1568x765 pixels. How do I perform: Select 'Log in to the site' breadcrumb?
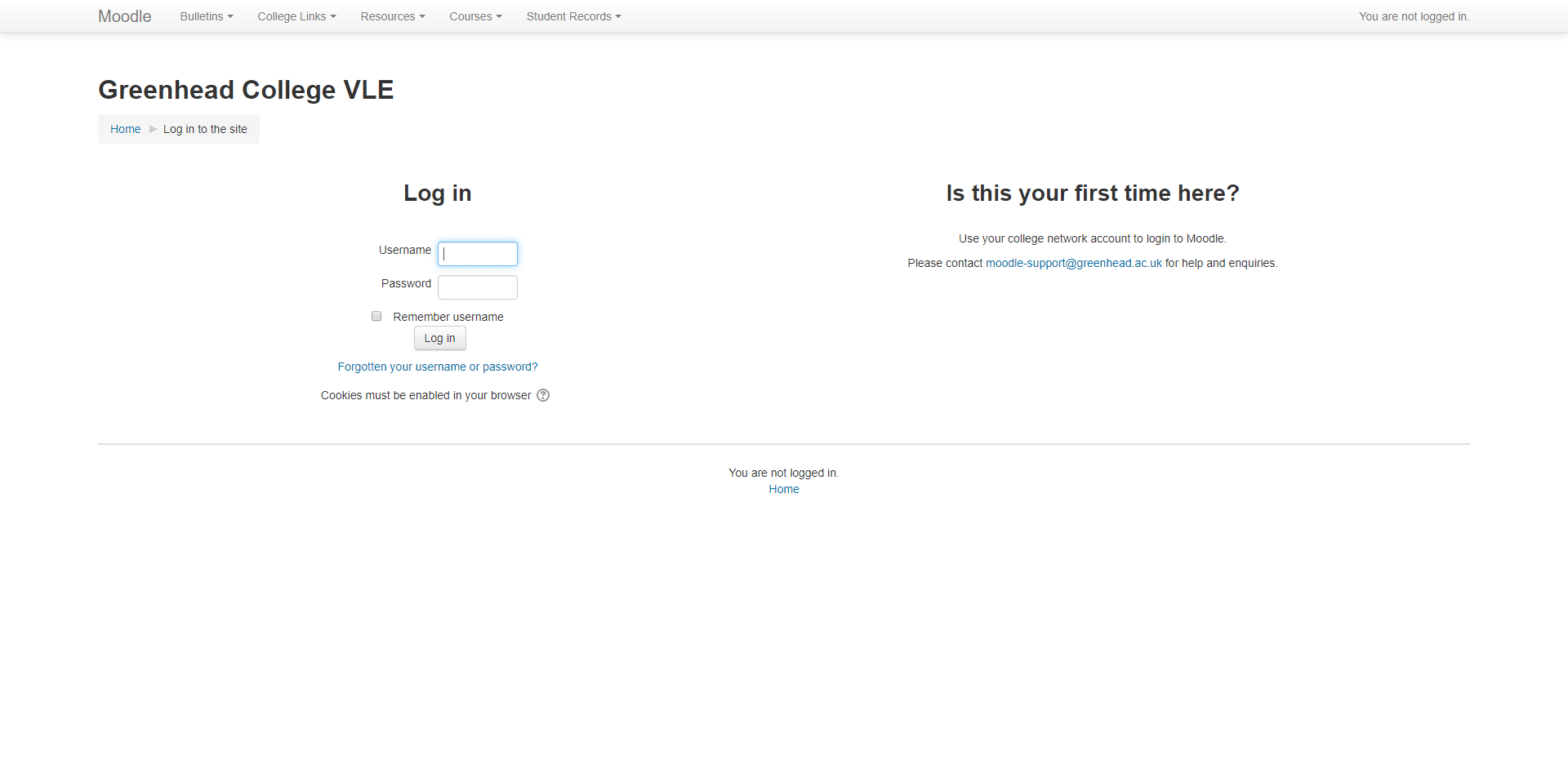pos(205,129)
